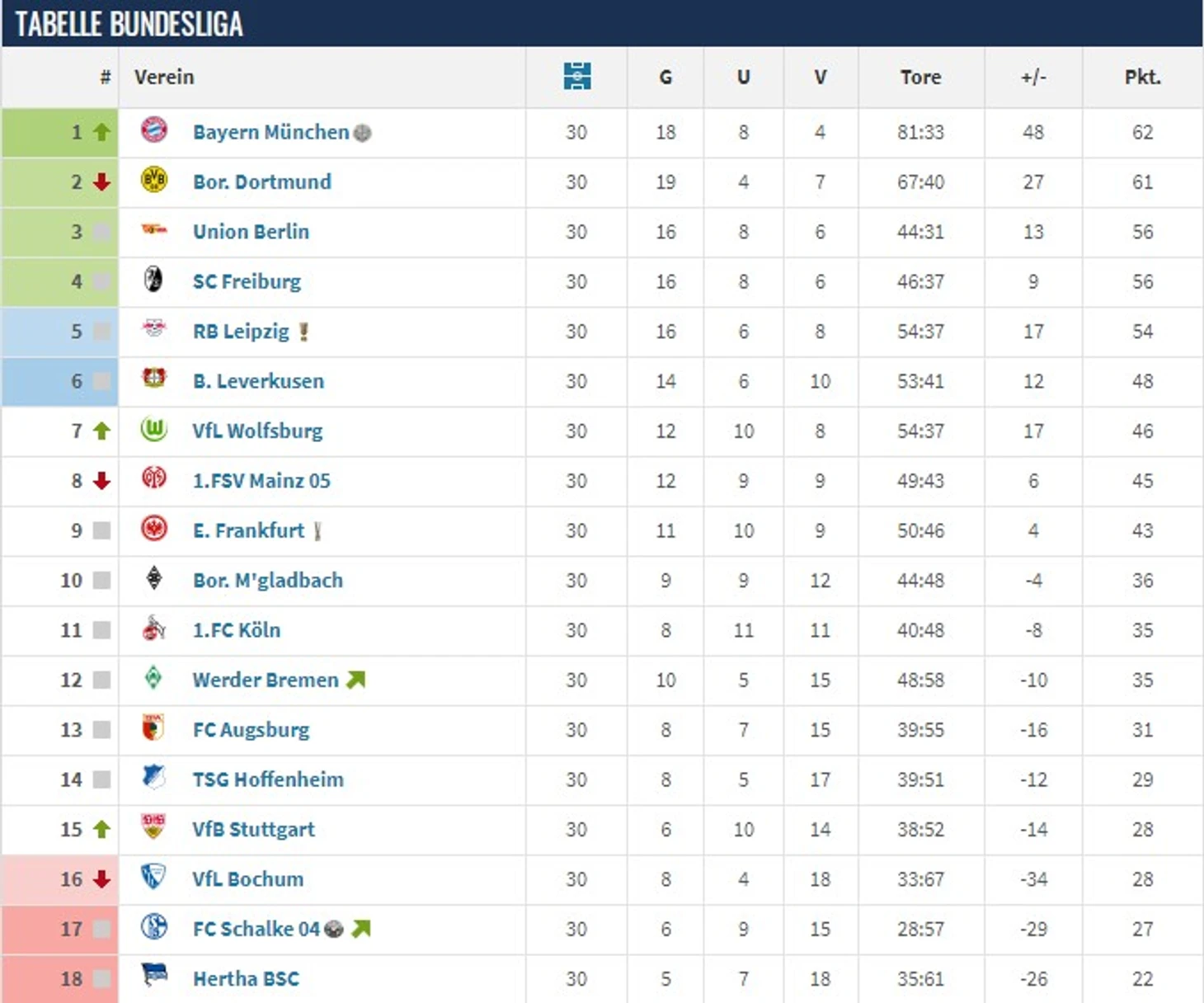Click the Hertha BSC flag crest
The width and height of the screenshot is (1204, 1003).
[154, 975]
